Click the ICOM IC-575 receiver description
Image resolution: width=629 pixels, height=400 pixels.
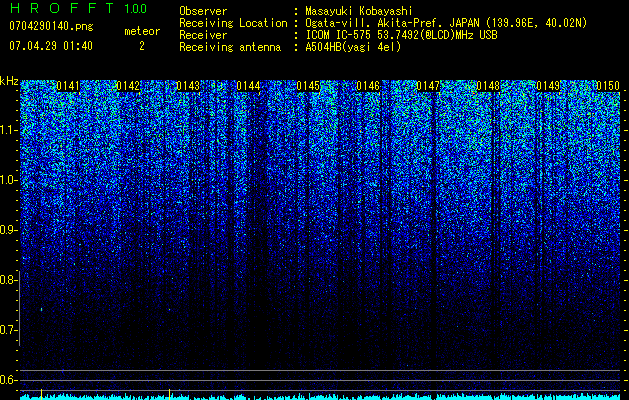coord(401,35)
